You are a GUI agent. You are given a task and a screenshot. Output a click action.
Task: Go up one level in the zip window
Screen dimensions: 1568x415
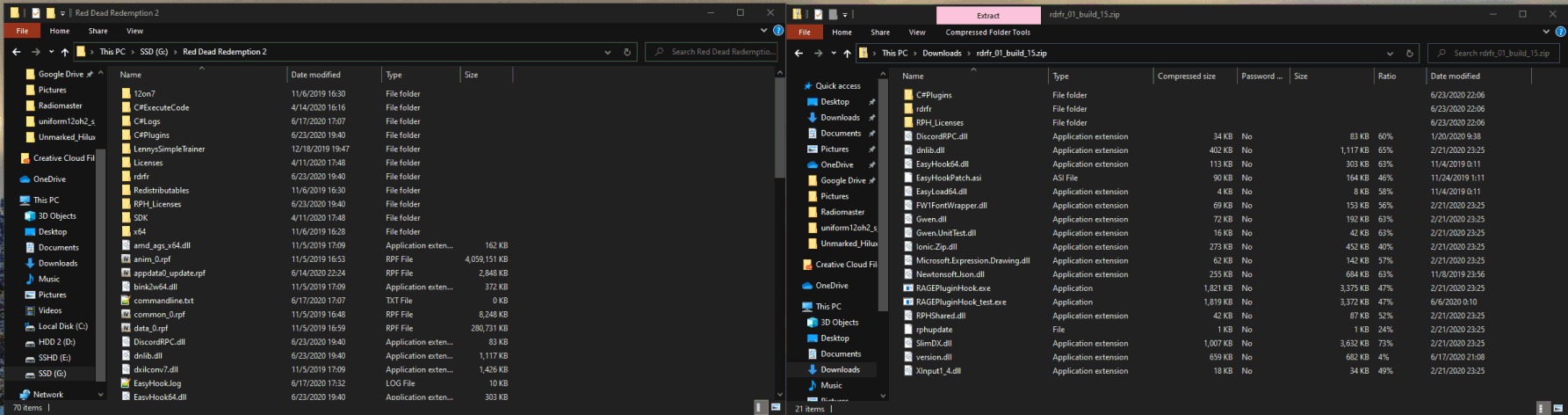click(x=847, y=54)
